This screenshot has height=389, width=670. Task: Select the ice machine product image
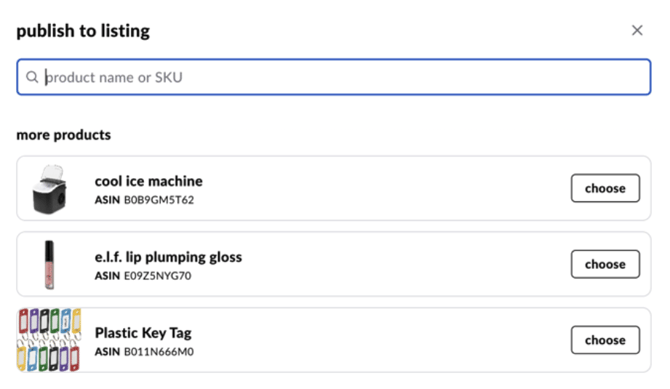(x=50, y=189)
